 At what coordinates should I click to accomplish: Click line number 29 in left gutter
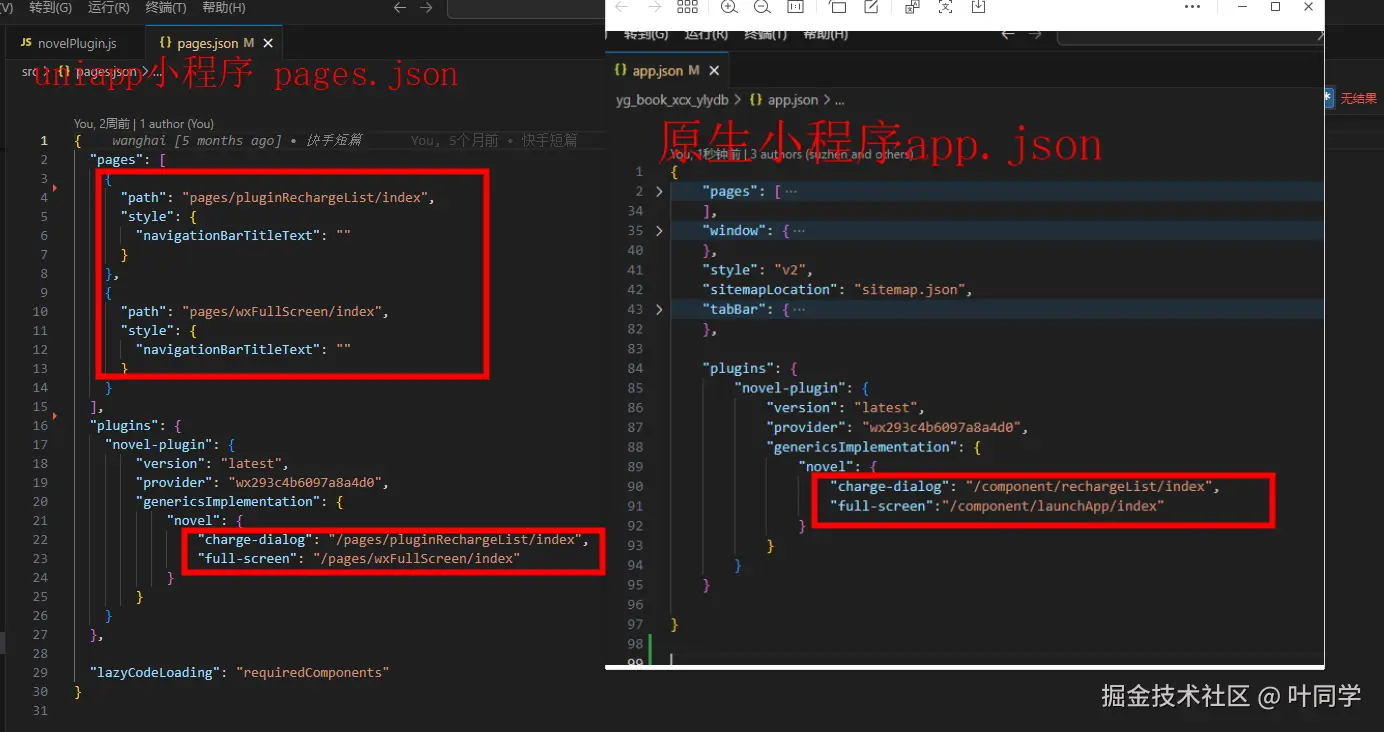(x=40, y=673)
